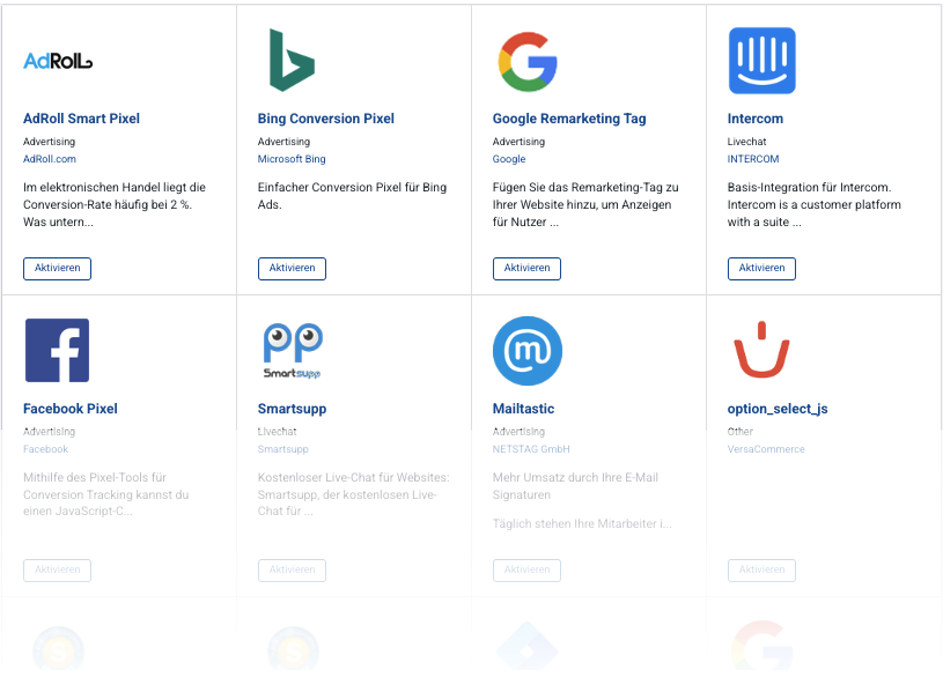Click the AdRoll description starting 'Im elektronischen Handel'
Screen dimensions: 947x694
point(115,205)
